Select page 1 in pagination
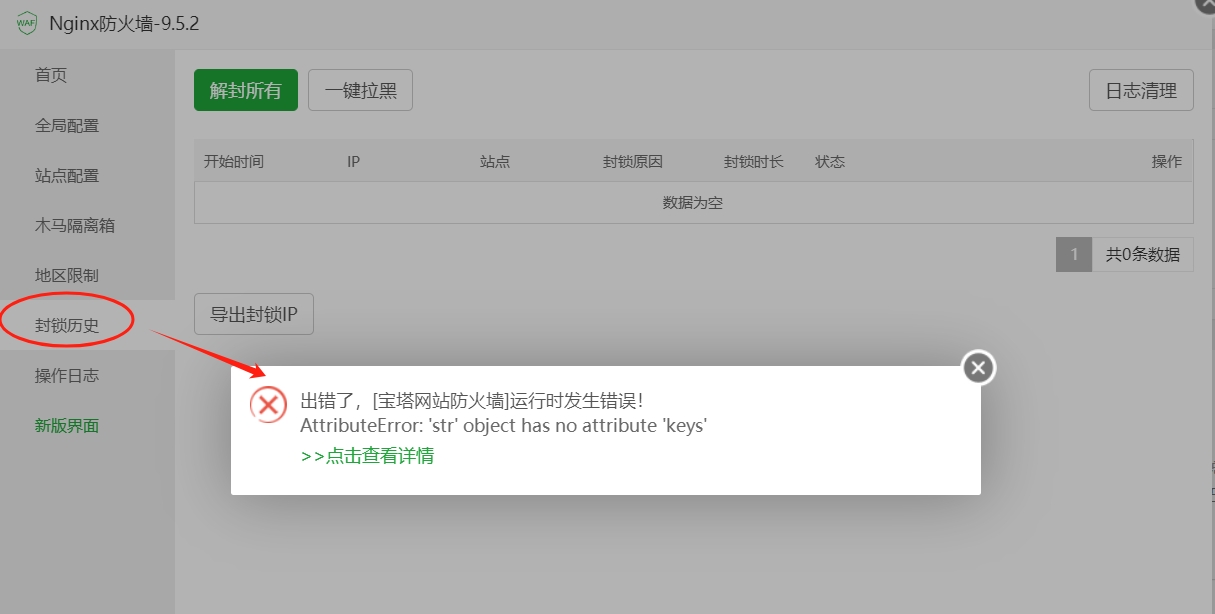This screenshot has width=1215, height=614. point(1074,254)
